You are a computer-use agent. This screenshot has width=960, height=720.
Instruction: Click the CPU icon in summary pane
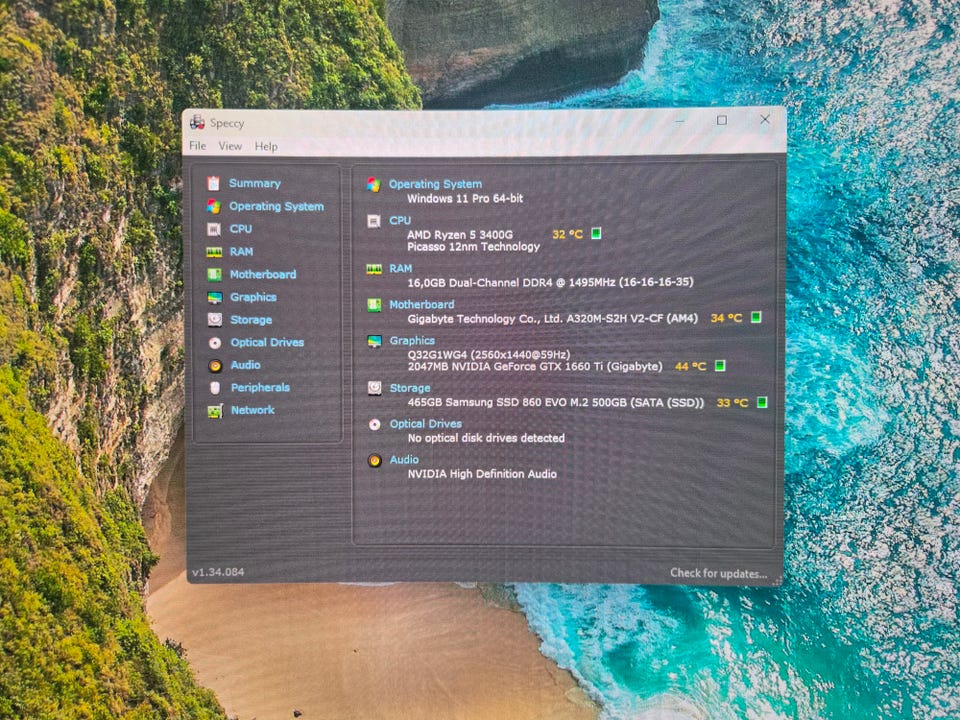click(x=373, y=221)
